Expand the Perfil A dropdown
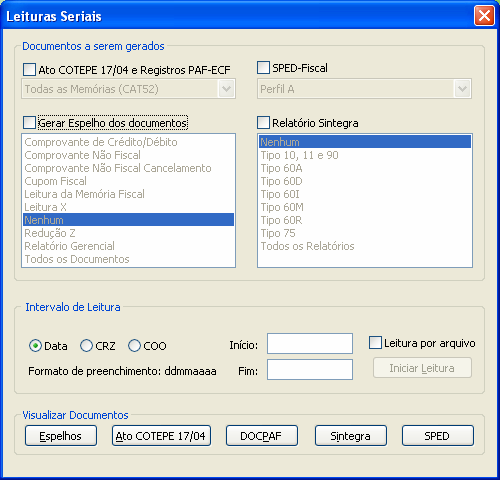 (364, 89)
